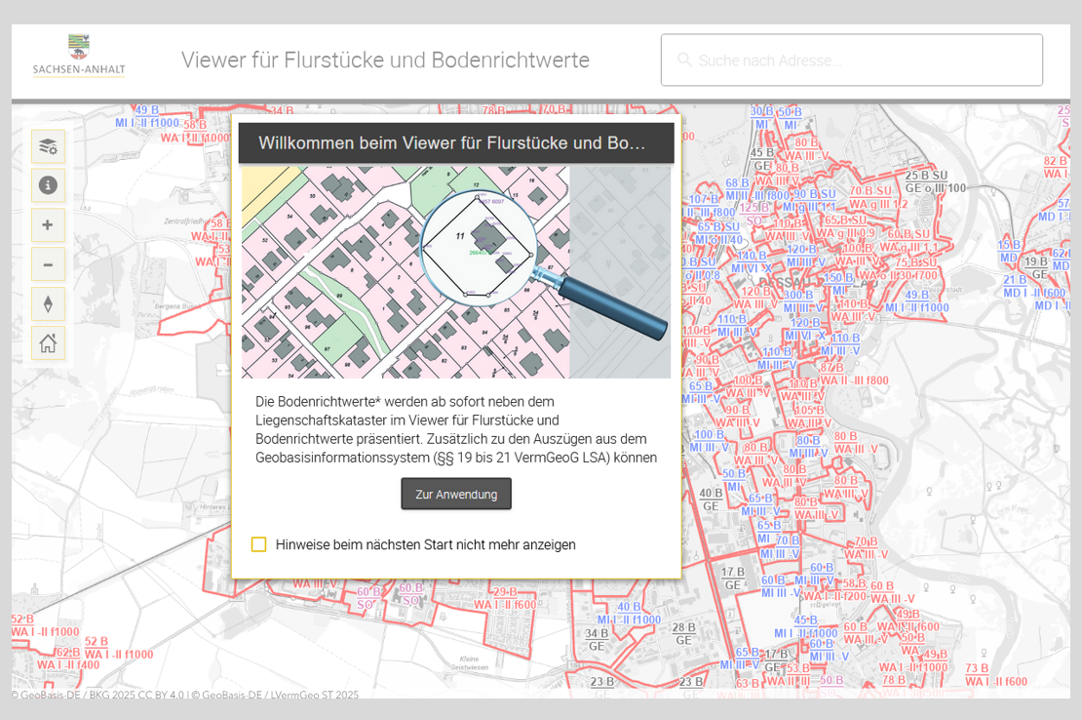
Task: Enable 'Hinweise beim nächsten Start nicht mehr anzeigen'
Action: (259, 545)
